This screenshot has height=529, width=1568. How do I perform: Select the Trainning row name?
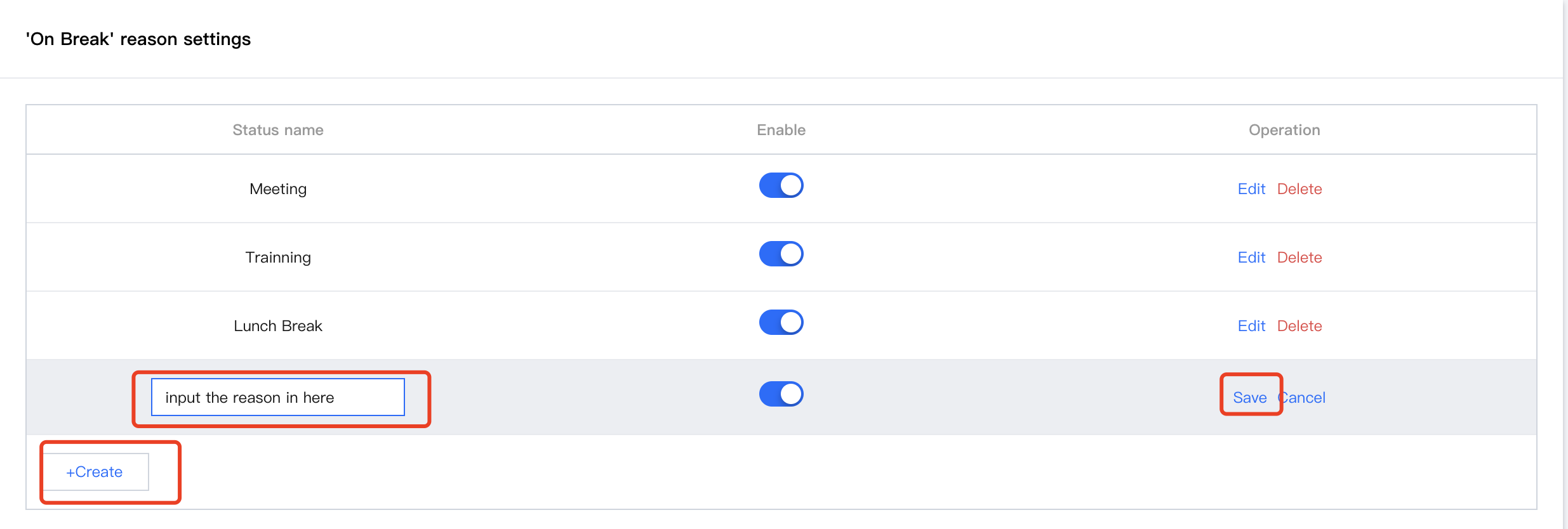click(277, 258)
